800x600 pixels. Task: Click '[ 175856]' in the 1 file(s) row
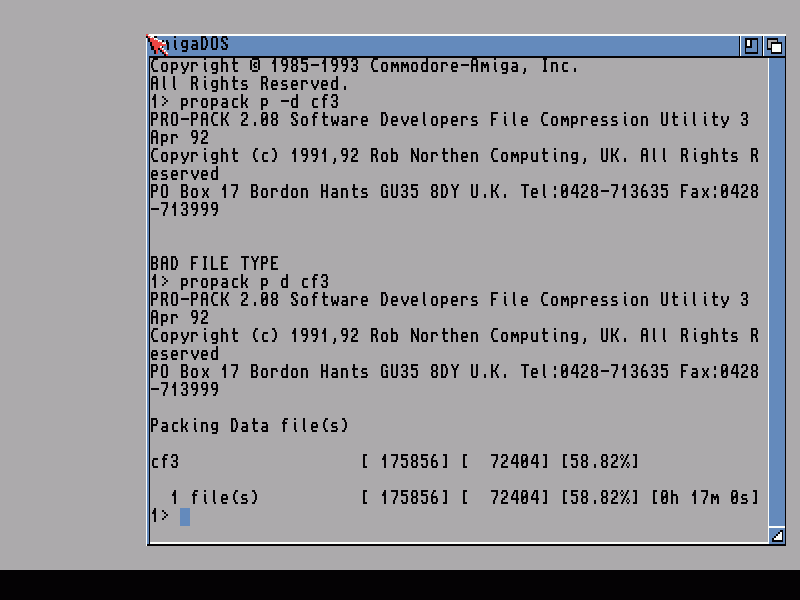[x=405, y=497]
